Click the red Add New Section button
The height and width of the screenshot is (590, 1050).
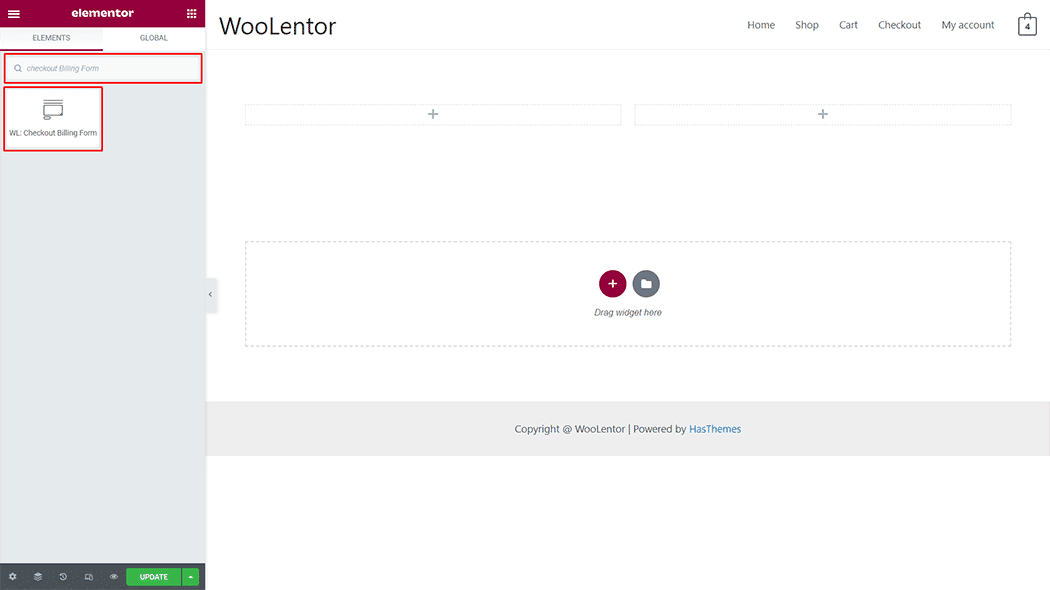point(612,284)
